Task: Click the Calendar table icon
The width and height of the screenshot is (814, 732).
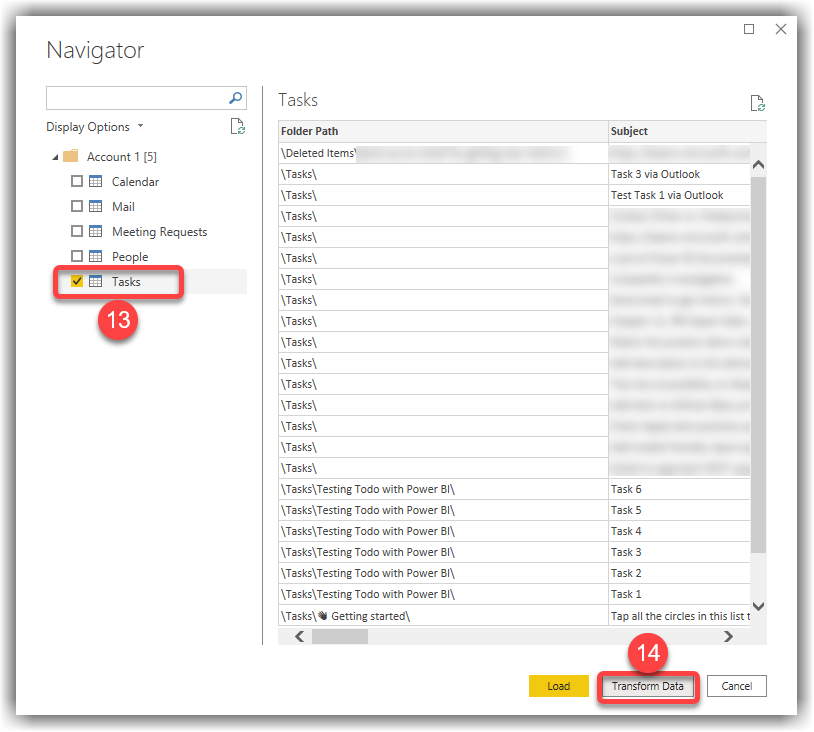Action: pyautogui.click(x=96, y=181)
